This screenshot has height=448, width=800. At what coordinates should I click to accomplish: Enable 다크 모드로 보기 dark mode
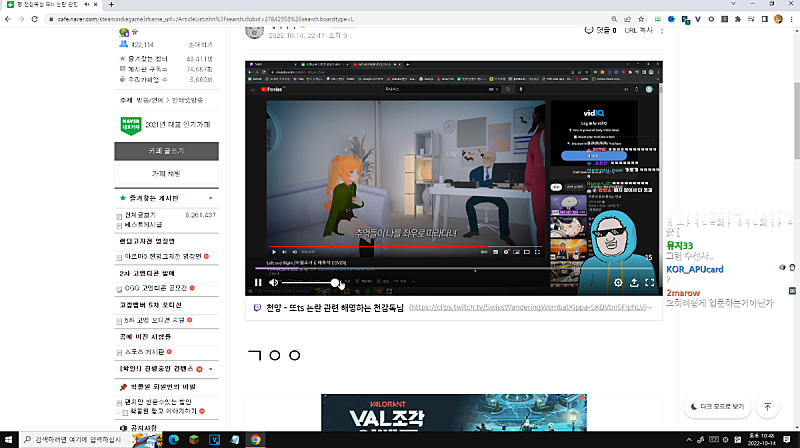pyautogui.click(x=717, y=407)
